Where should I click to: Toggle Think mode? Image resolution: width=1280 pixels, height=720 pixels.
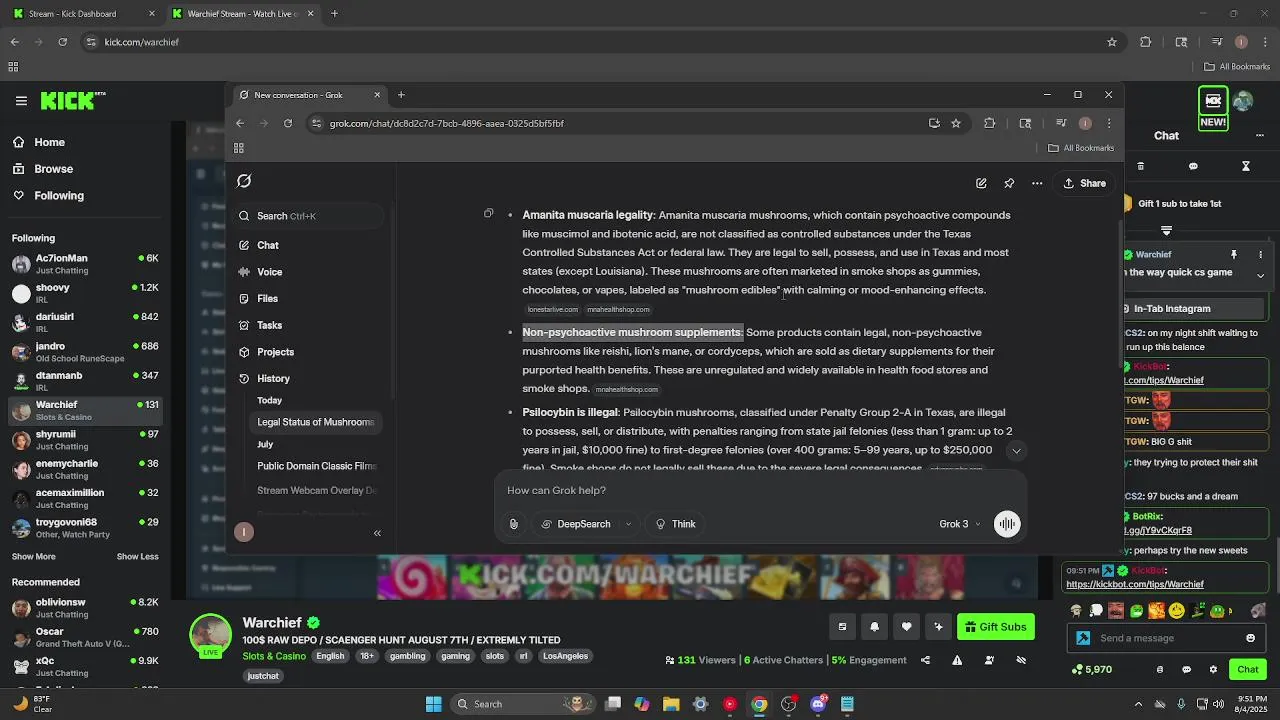tap(675, 524)
